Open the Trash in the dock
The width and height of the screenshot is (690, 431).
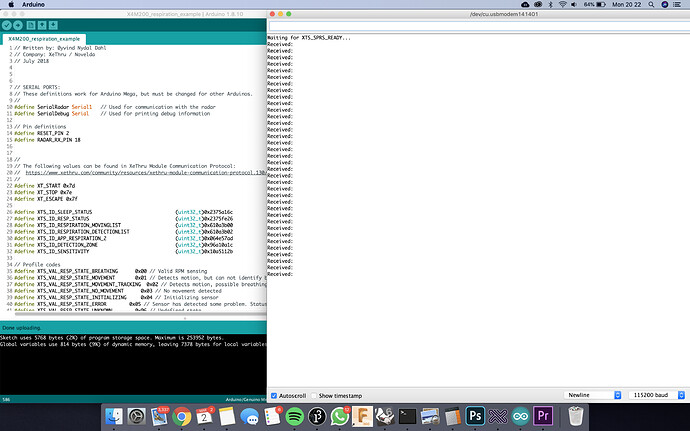[576, 416]
